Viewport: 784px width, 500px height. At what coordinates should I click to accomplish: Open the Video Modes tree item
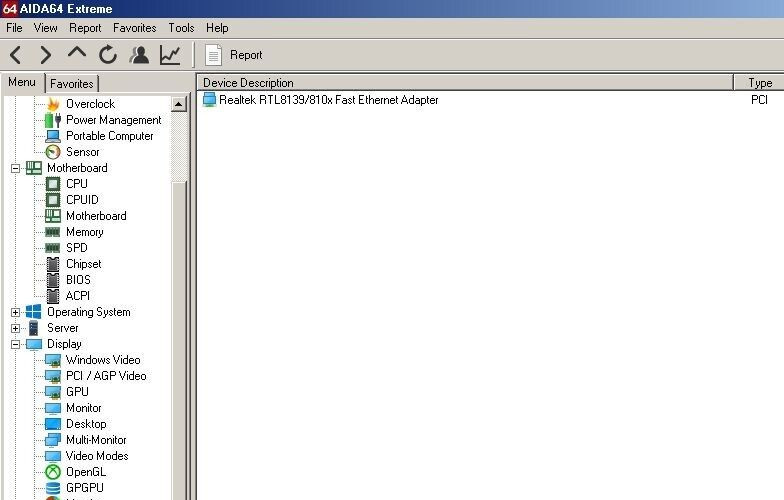click(97, 456)
